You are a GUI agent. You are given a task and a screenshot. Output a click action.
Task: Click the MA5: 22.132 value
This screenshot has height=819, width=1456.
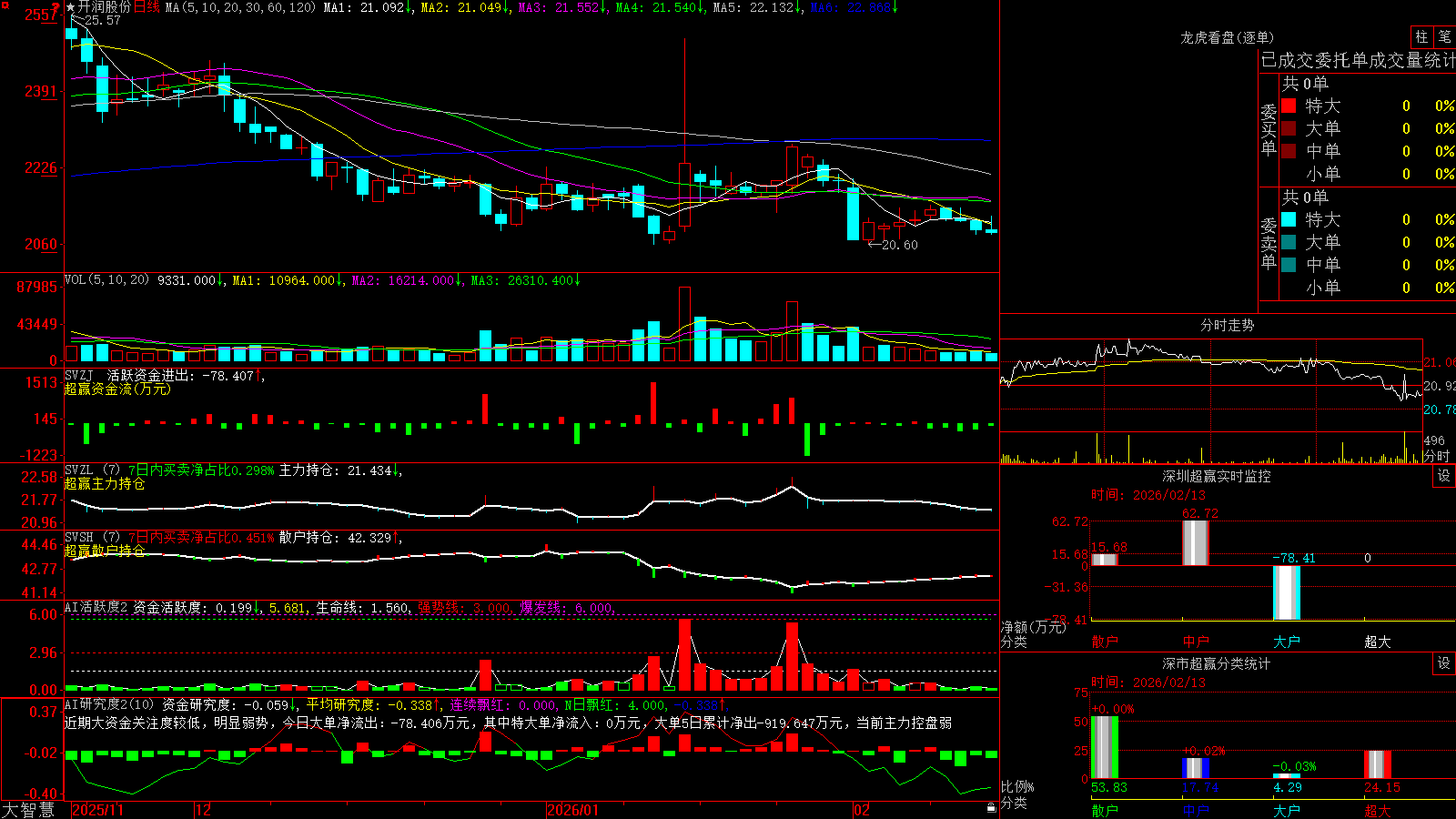point(756,7)
